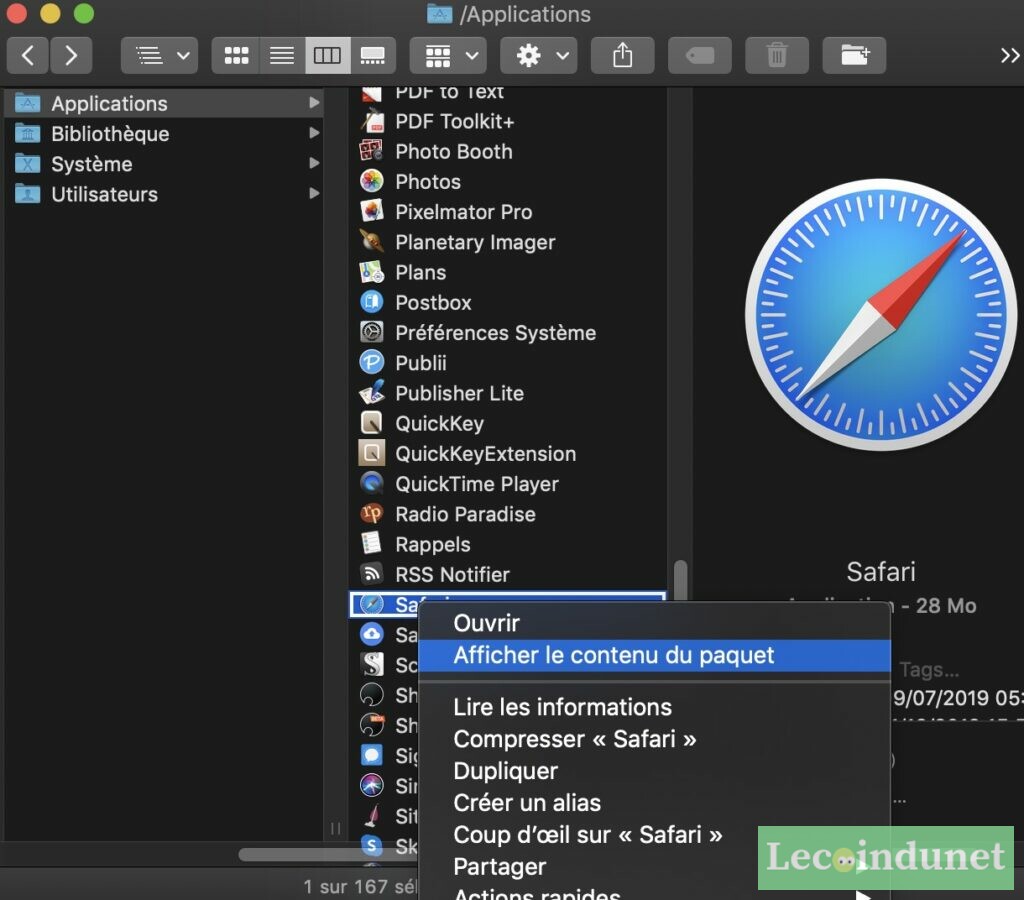Expand arrow beside Applications folder
The width and height of the screenshot is (1024, 900).
tap(314, 103)
